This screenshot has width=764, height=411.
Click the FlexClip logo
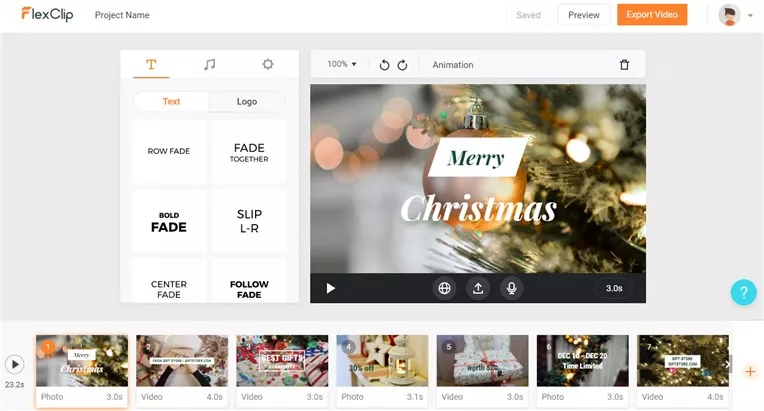click(x=47, y=14)
